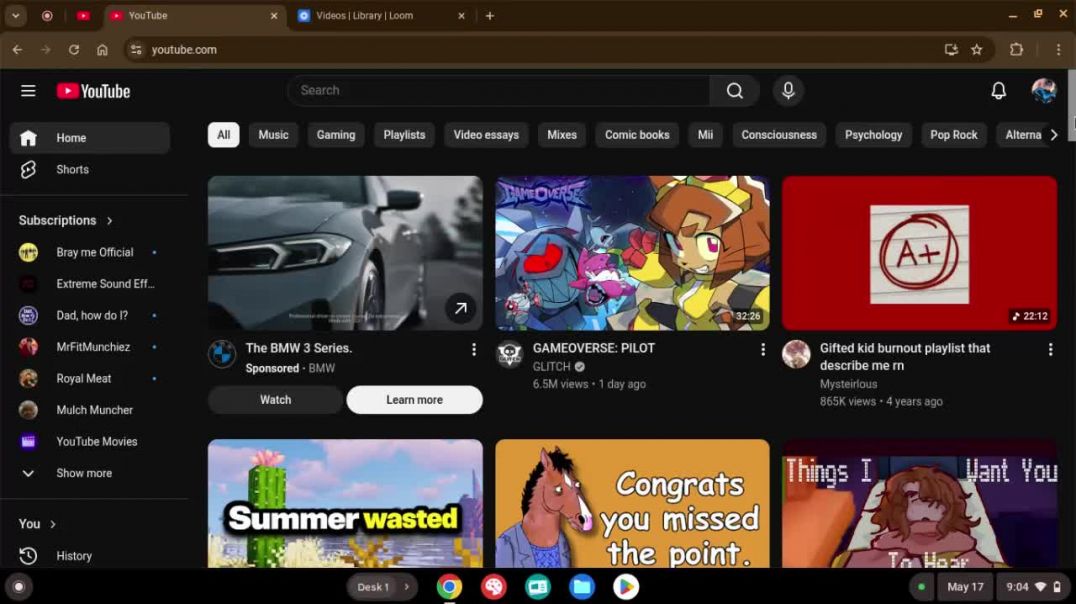Click the magnifier search button
1076x604 pixels.
tap(734, 91)
